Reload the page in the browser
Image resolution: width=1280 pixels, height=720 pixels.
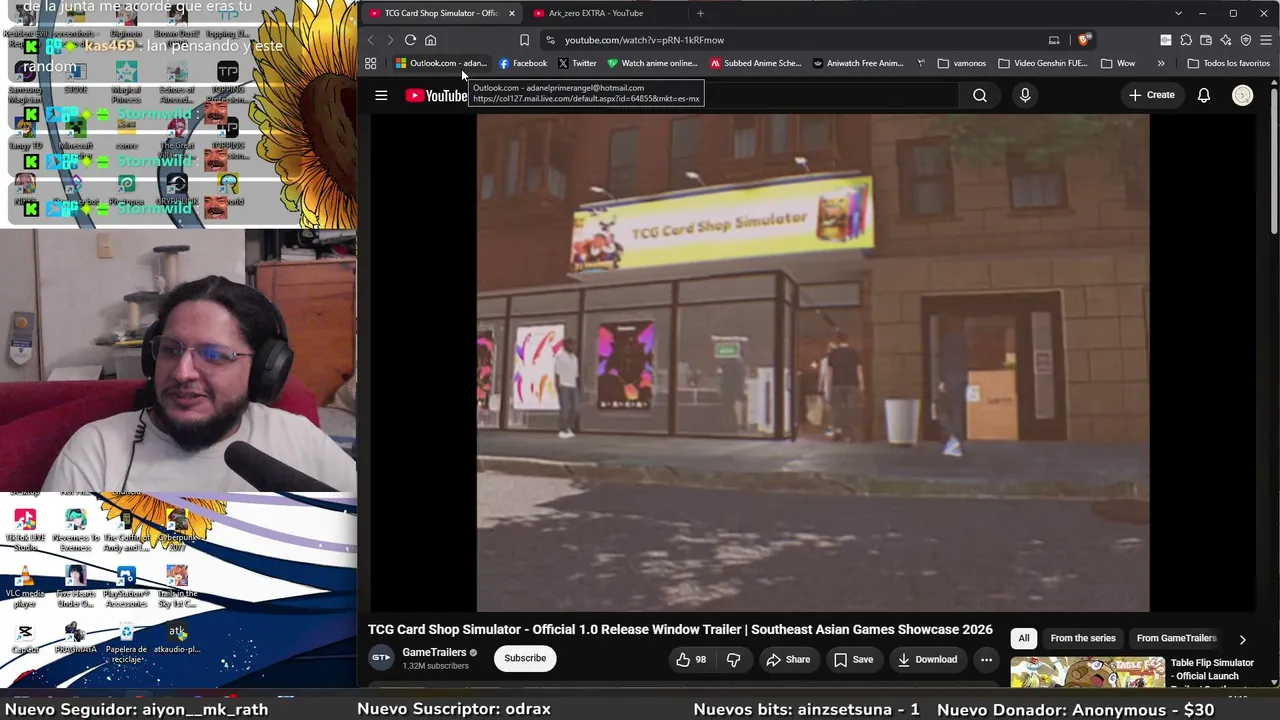(x=410, y=40)
